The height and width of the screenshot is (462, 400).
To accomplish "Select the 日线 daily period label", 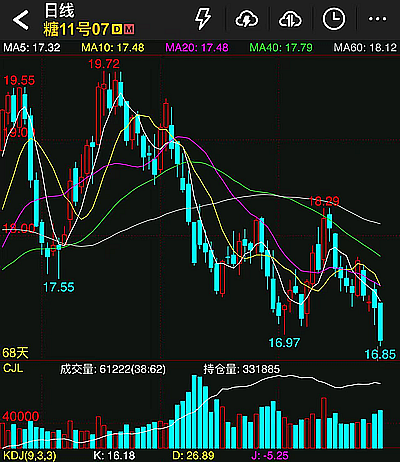I will 59,10.
